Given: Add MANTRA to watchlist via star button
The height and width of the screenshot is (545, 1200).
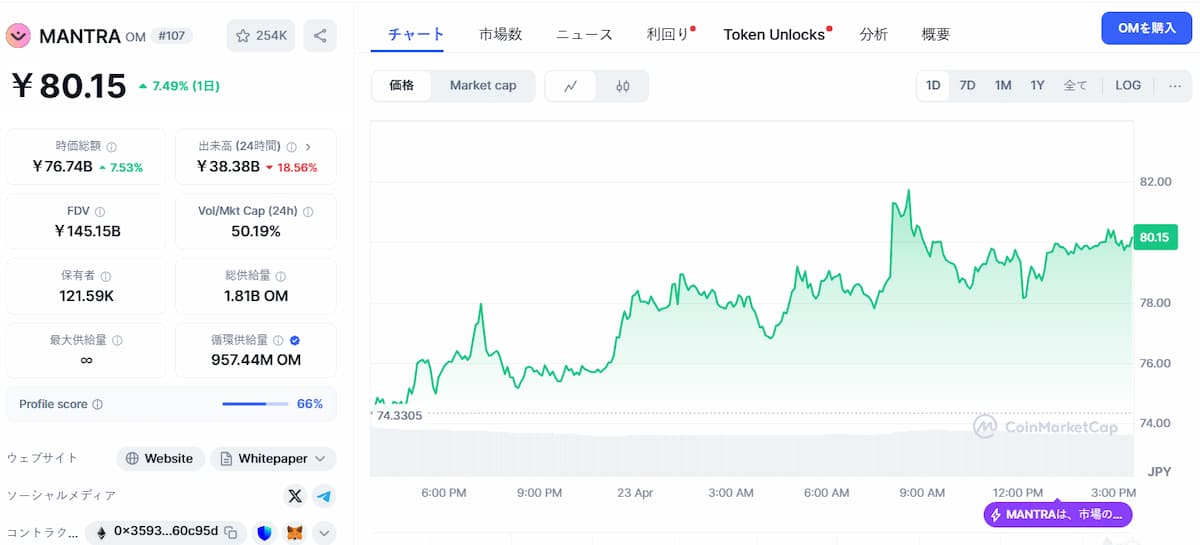Looking at the screenshot, I should 261,36.
